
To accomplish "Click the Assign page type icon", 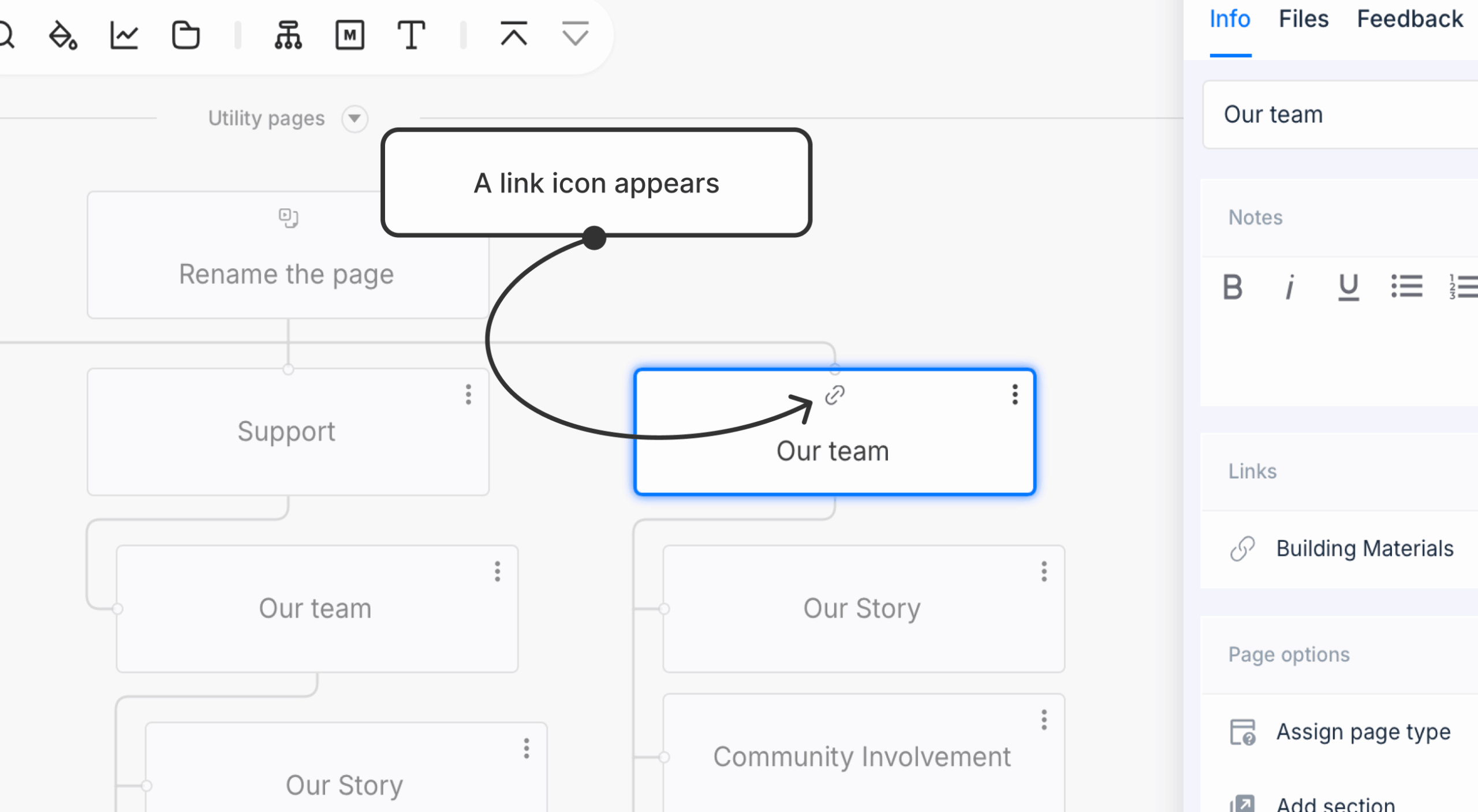I will point(1242,732).
